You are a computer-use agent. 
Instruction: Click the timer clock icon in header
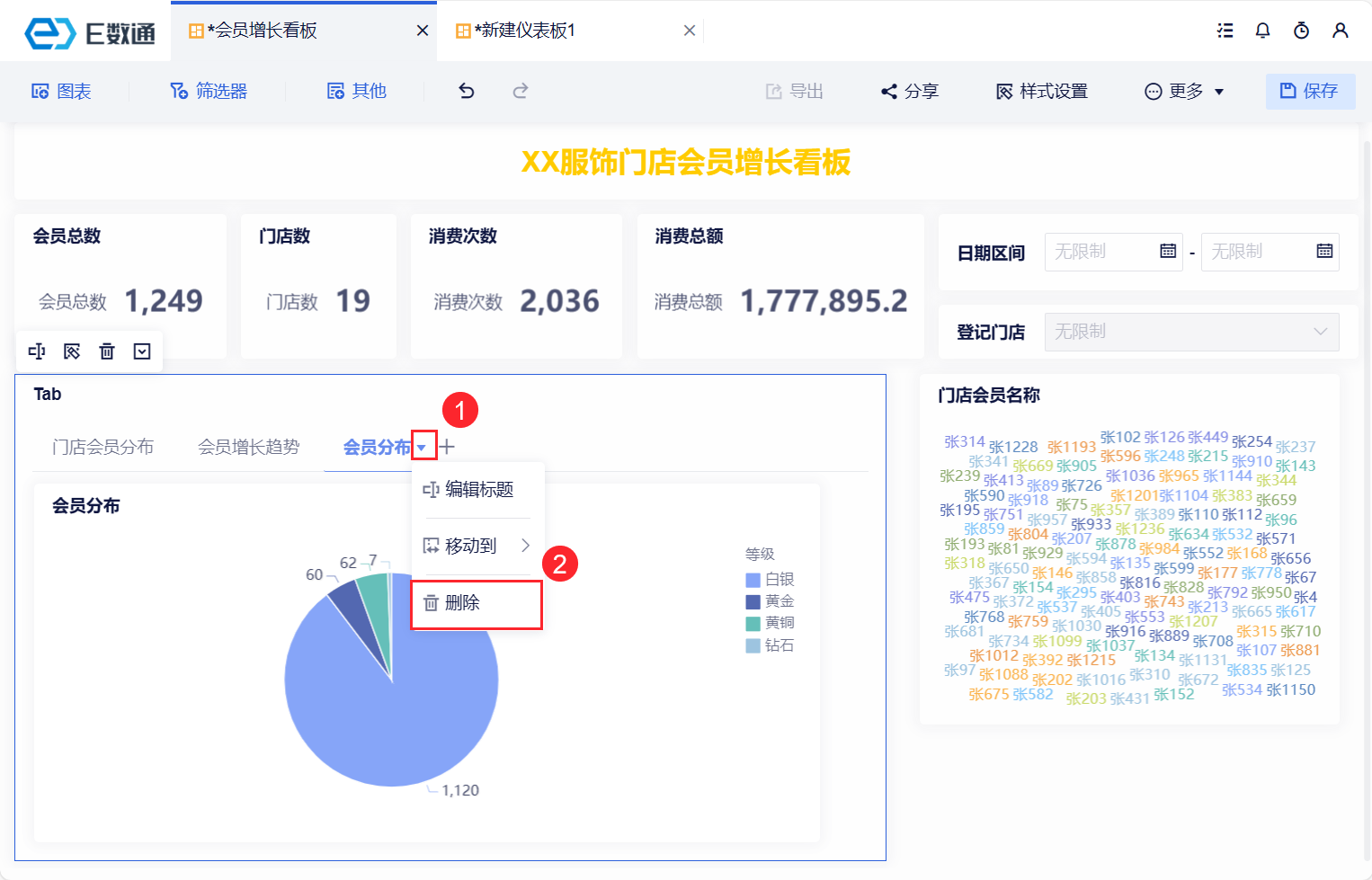click(1301, 31)
